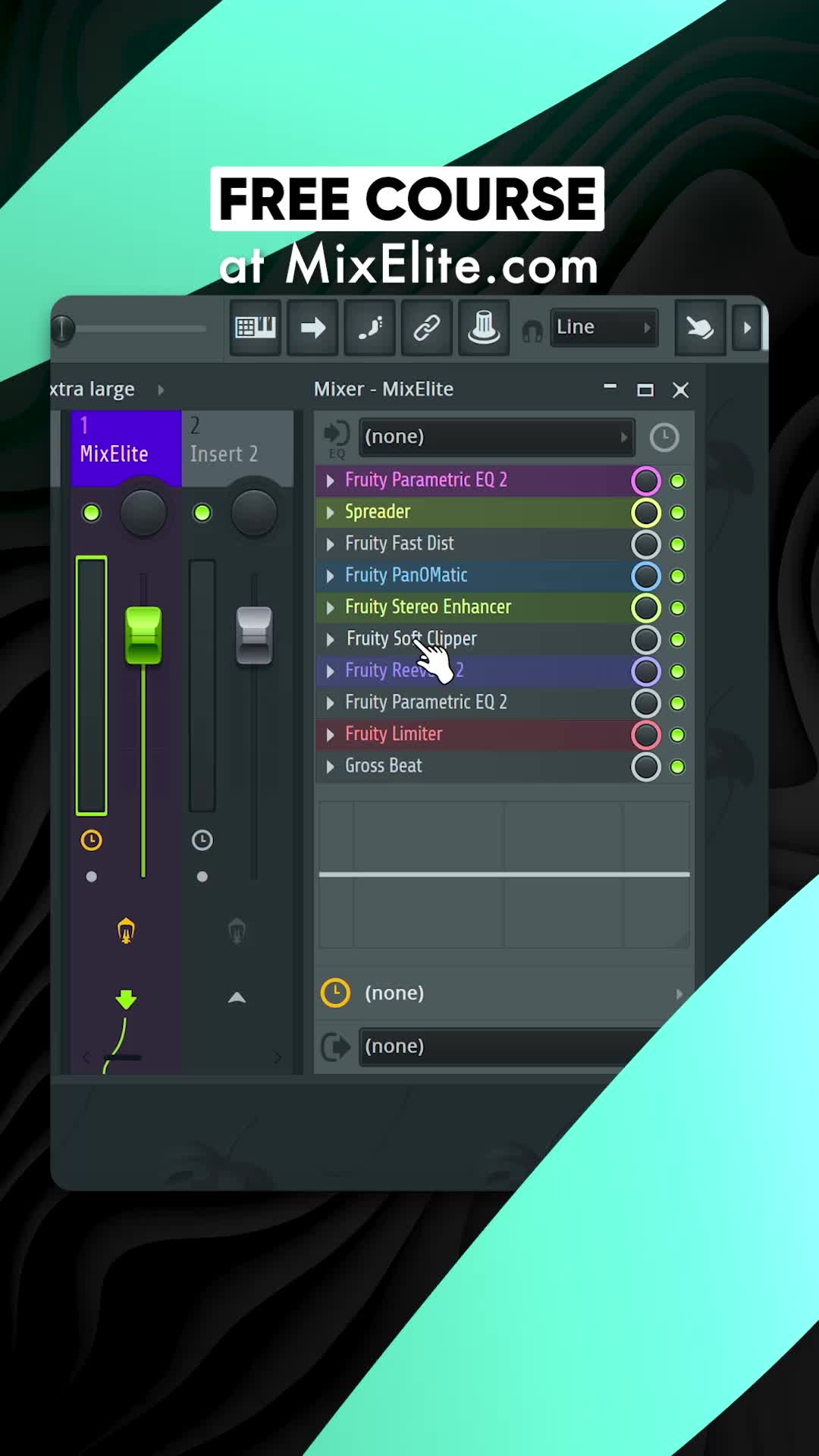
Task: Disable Fruity PanOMatic LED
Action: [x=678, y=576]
